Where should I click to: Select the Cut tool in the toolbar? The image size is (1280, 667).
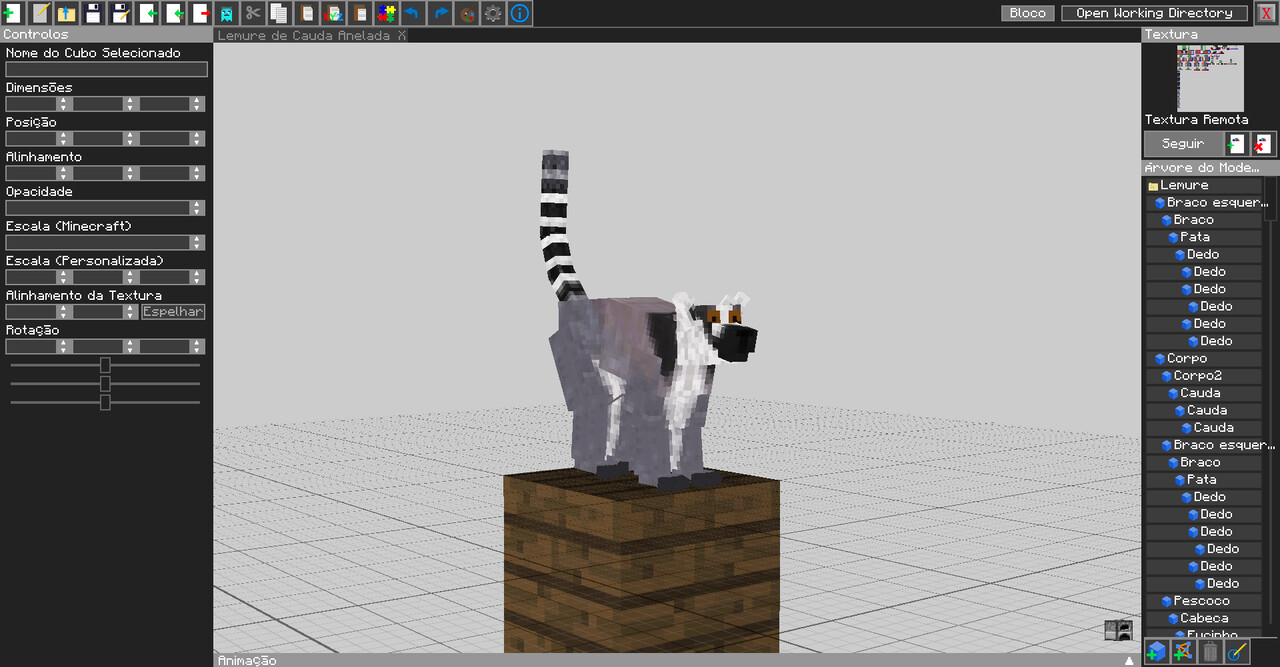[253, 13]
